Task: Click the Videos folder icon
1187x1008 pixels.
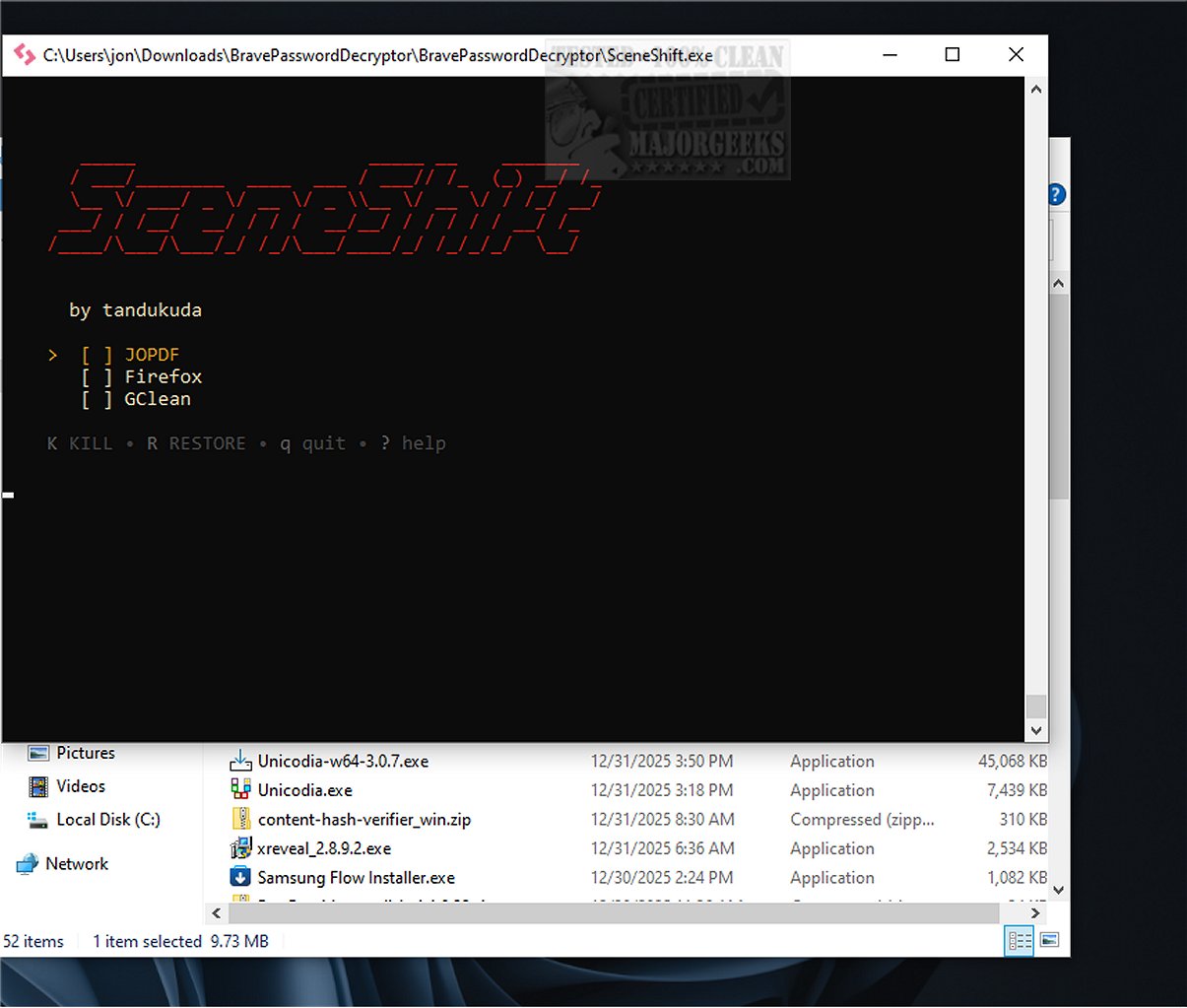Action: pos(38,786)
